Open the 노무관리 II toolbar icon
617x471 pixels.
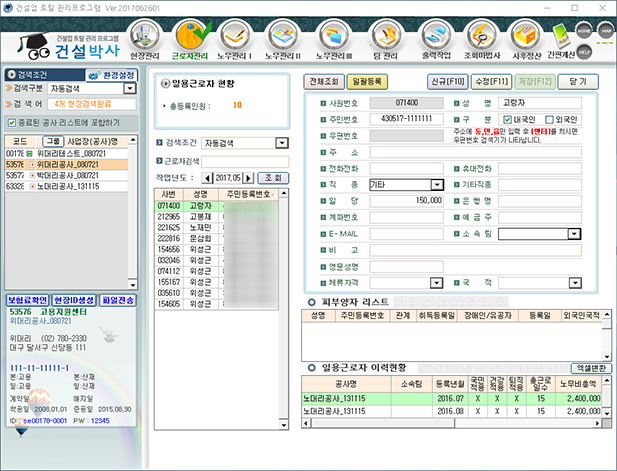tap(283, 40)
